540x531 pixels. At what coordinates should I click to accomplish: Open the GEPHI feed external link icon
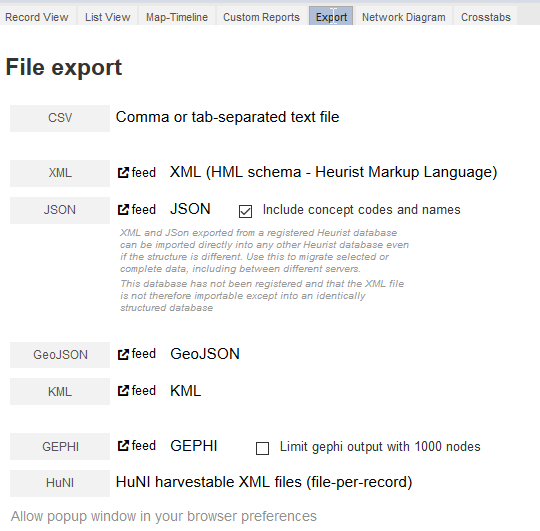point(123,446)
